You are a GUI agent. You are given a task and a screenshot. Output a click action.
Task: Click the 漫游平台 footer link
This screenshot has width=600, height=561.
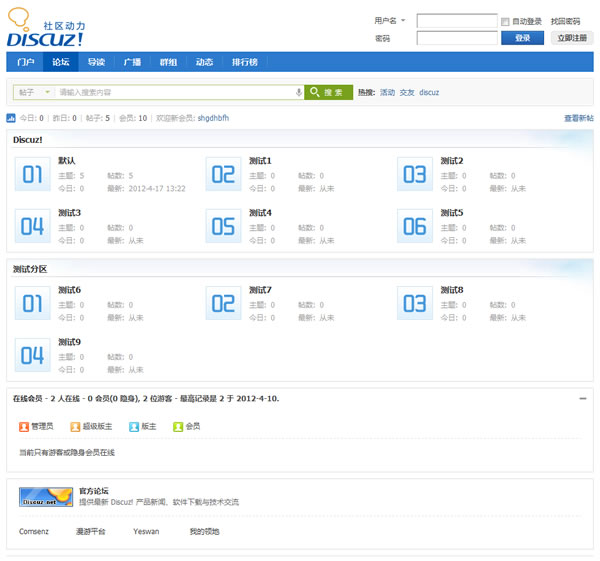click(91, 532)
